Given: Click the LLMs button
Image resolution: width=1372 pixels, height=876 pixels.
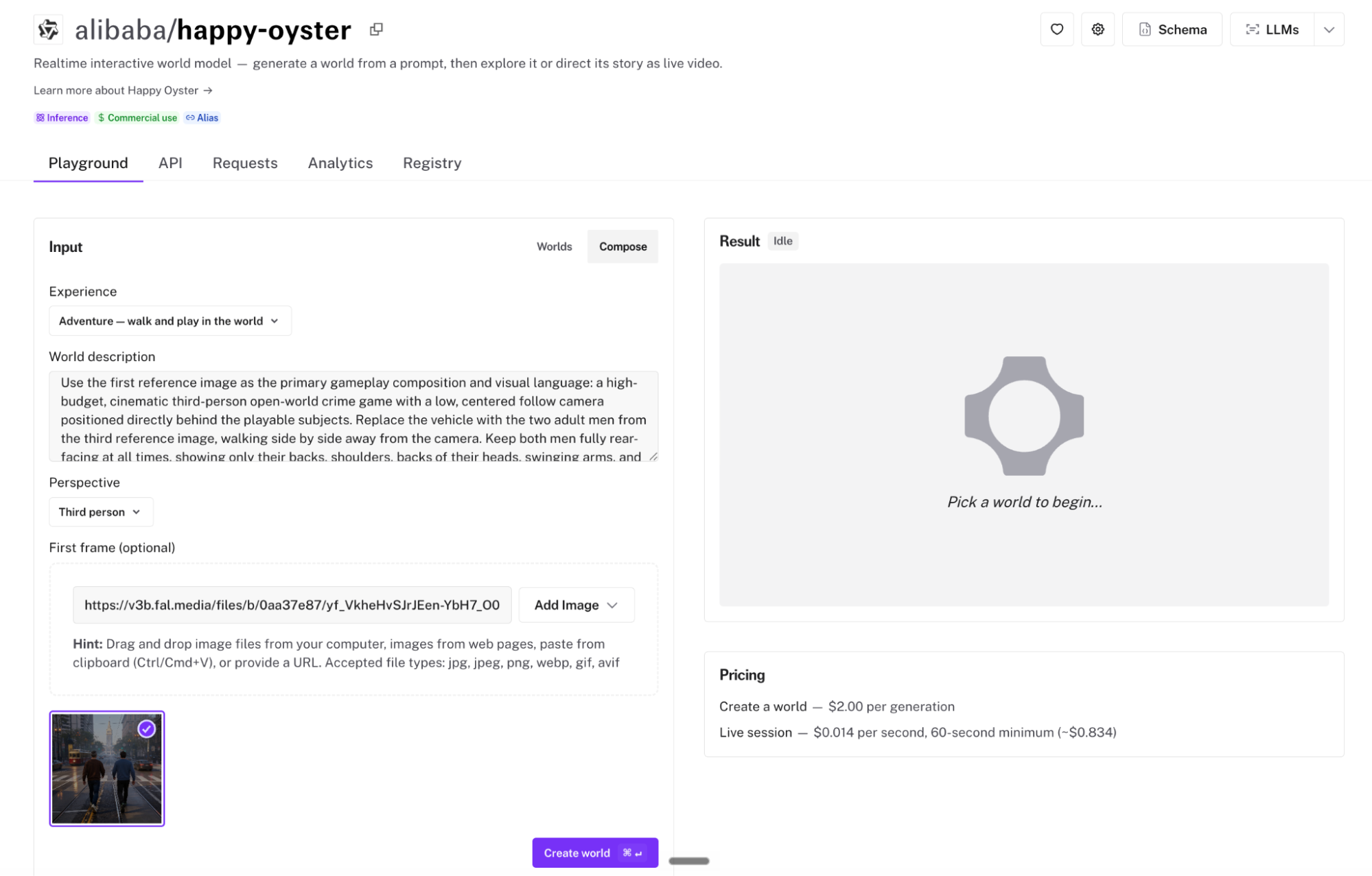Looking at the screenshot, I should click(x=1272, y=30).
